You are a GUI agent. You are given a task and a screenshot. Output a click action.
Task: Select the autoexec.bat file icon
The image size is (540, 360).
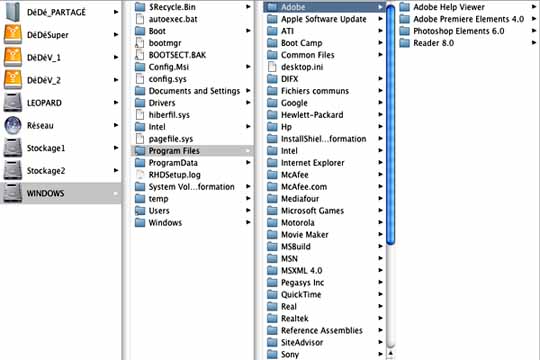coord(140,19)
